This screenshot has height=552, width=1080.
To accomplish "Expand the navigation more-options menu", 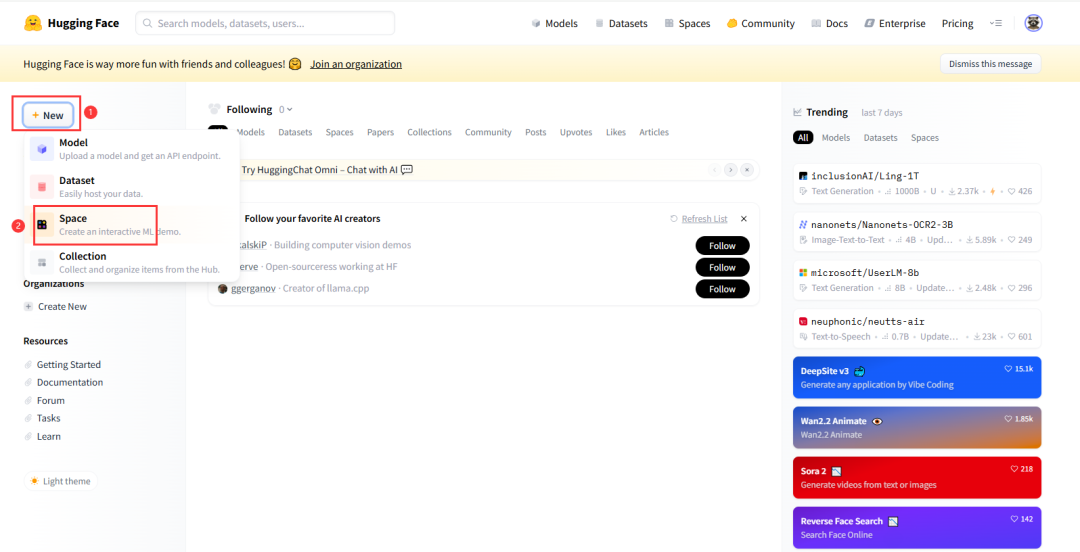I will [995, 23].
